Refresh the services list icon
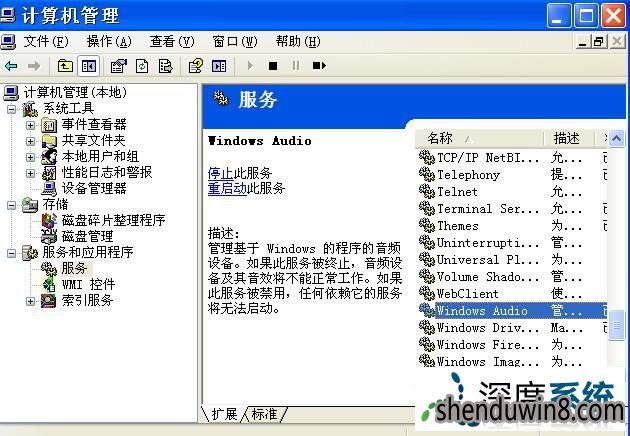Screen dimensions: 630x436 coord(142,66)
